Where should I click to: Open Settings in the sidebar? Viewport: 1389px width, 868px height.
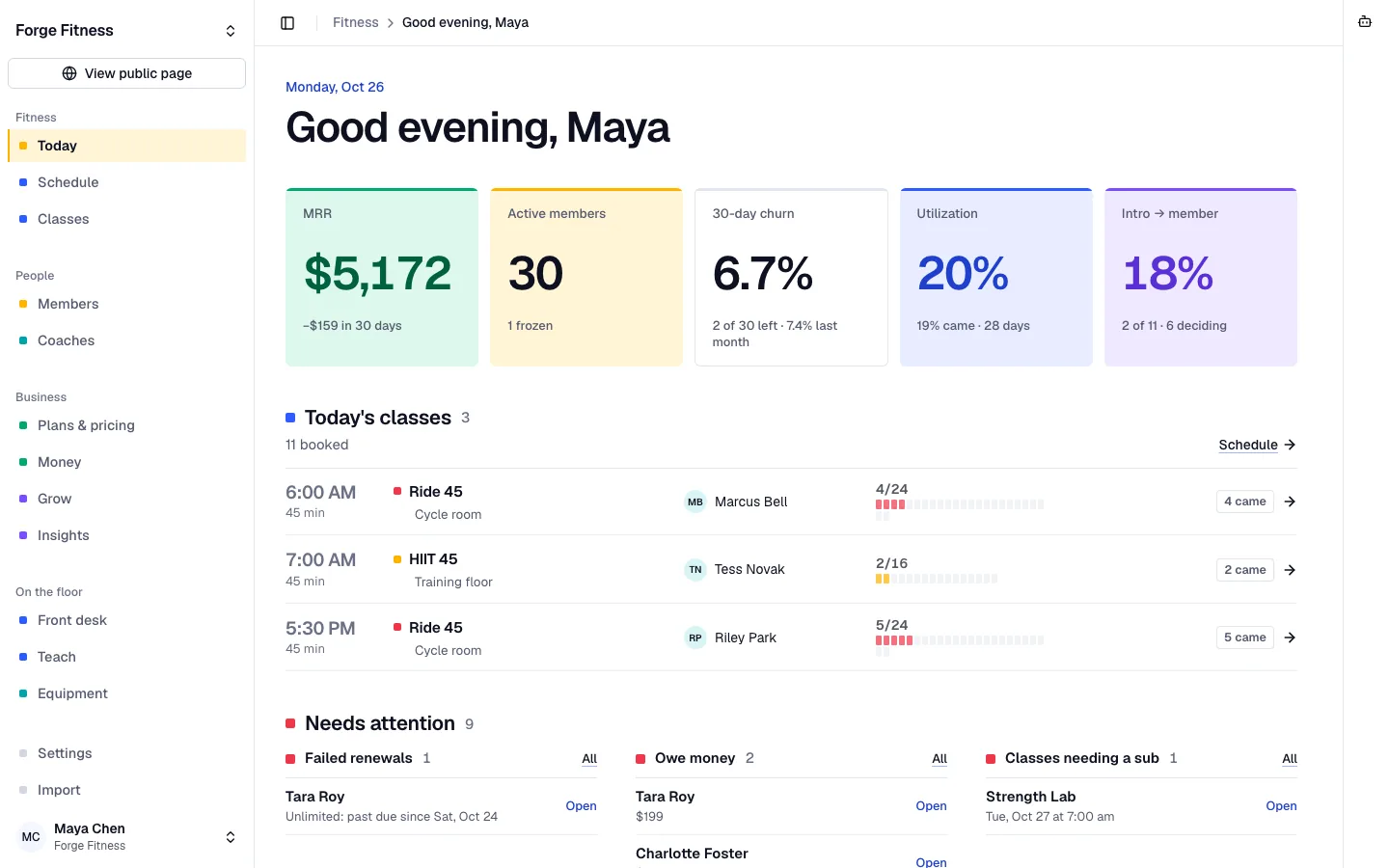[x=126, y=753]
